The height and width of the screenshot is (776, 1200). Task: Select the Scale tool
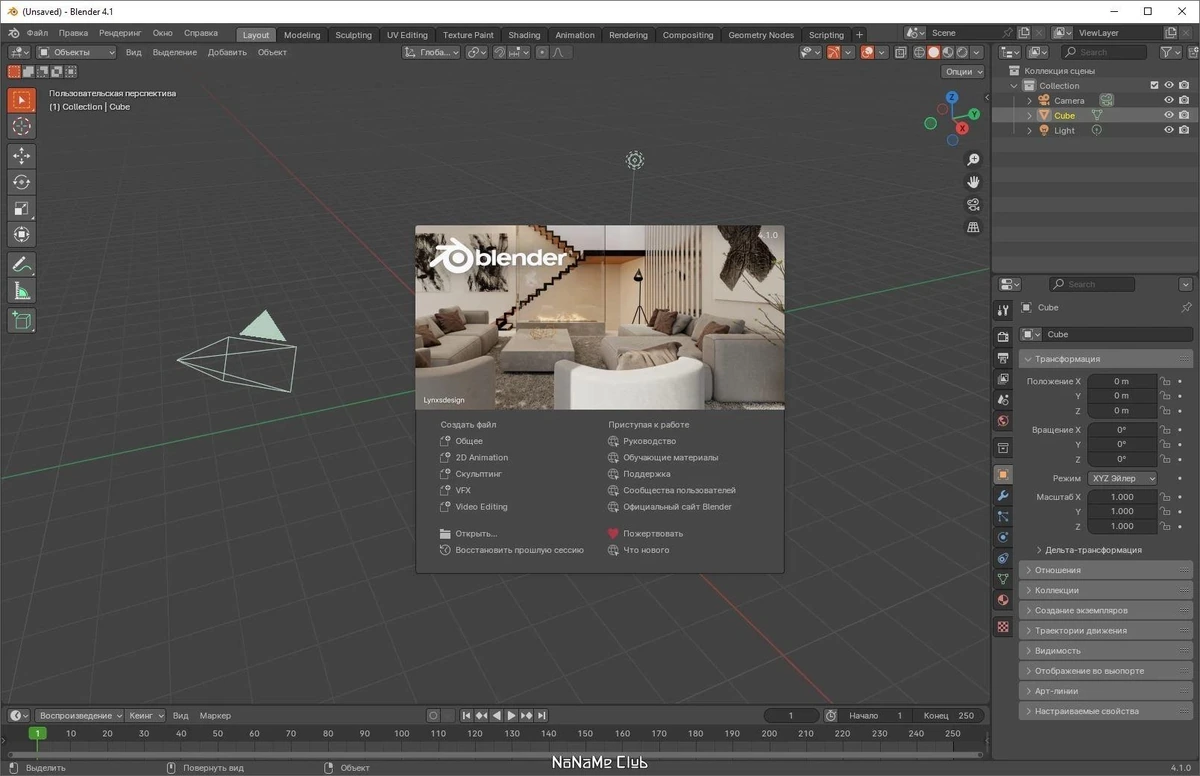tap(21, 208)
